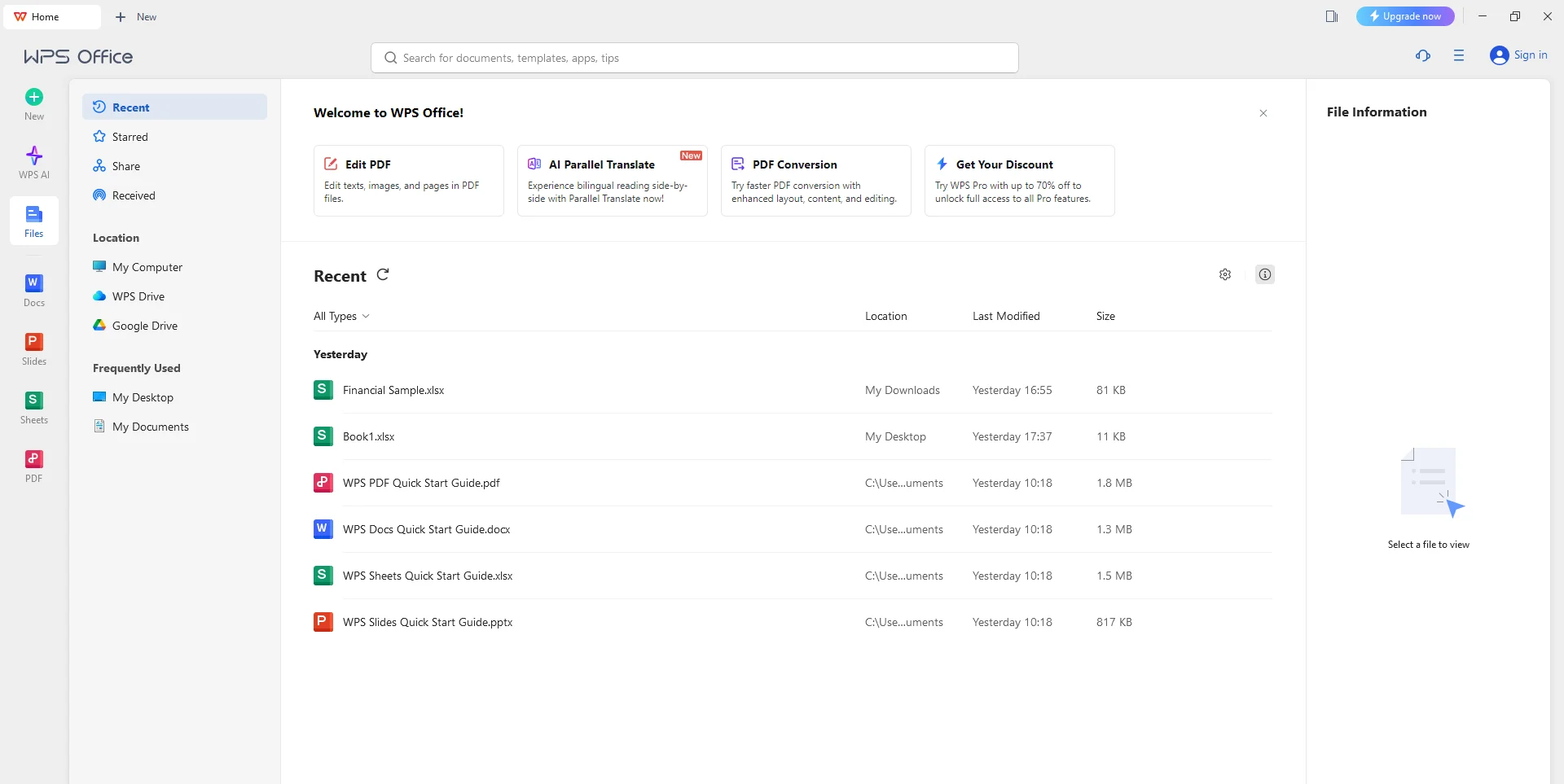Image resolution: width=1564 pixels, height=784 pixels.
Task: Toggle the side panel layout icon
Action: (1332, 16)
